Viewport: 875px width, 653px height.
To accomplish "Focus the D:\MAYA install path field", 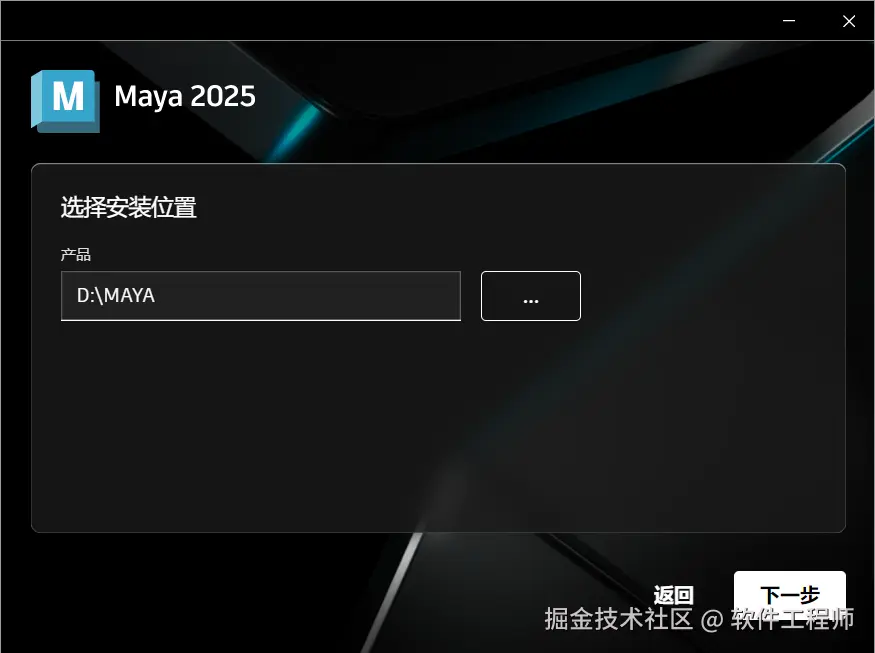I will point(261,296).
